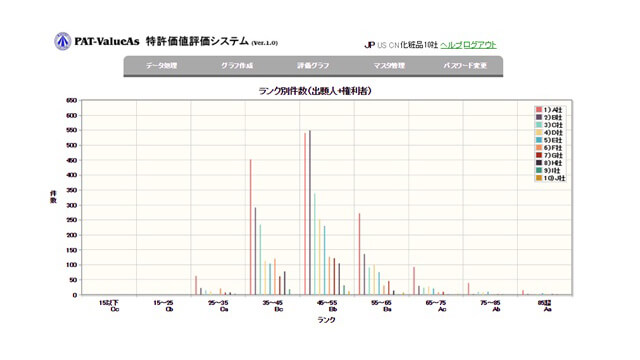The height and width of the screenshot is (360, 640).
Task: Click the G社 dark red legend swatch
Action: coord(539,156)
